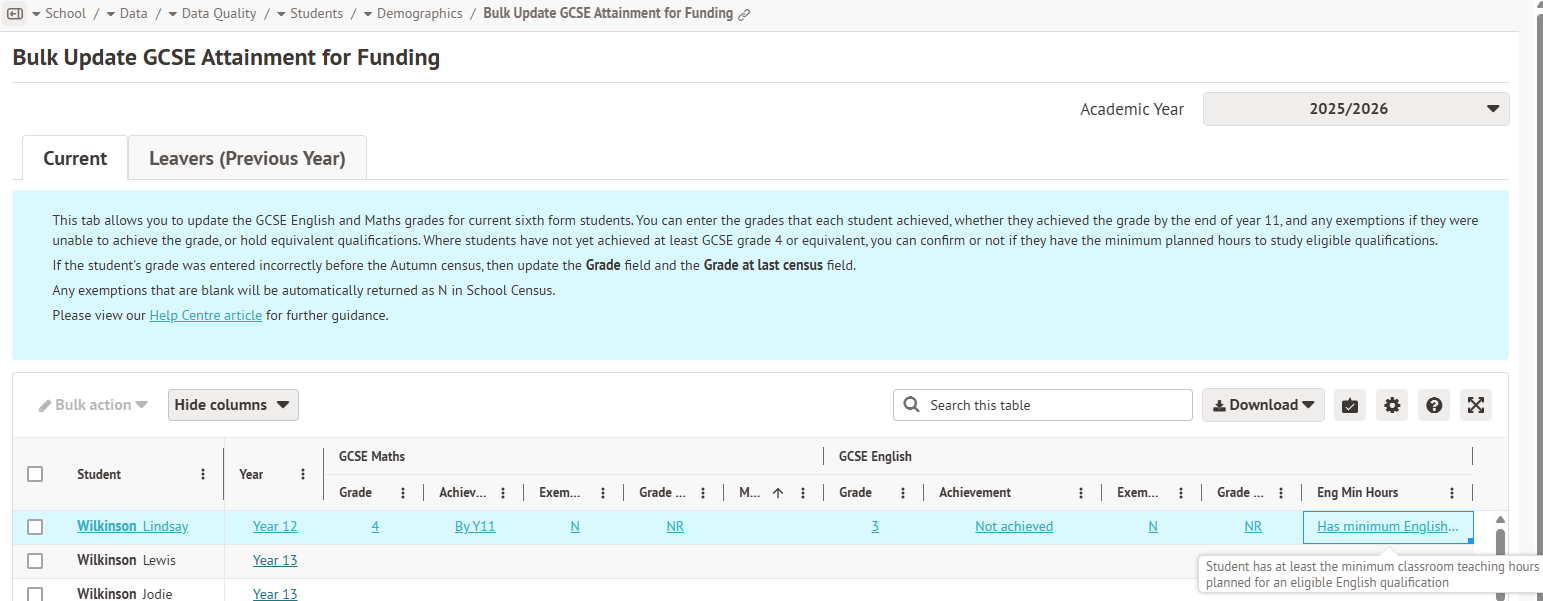Open the Download dropdown menu

pos(1263,405)
